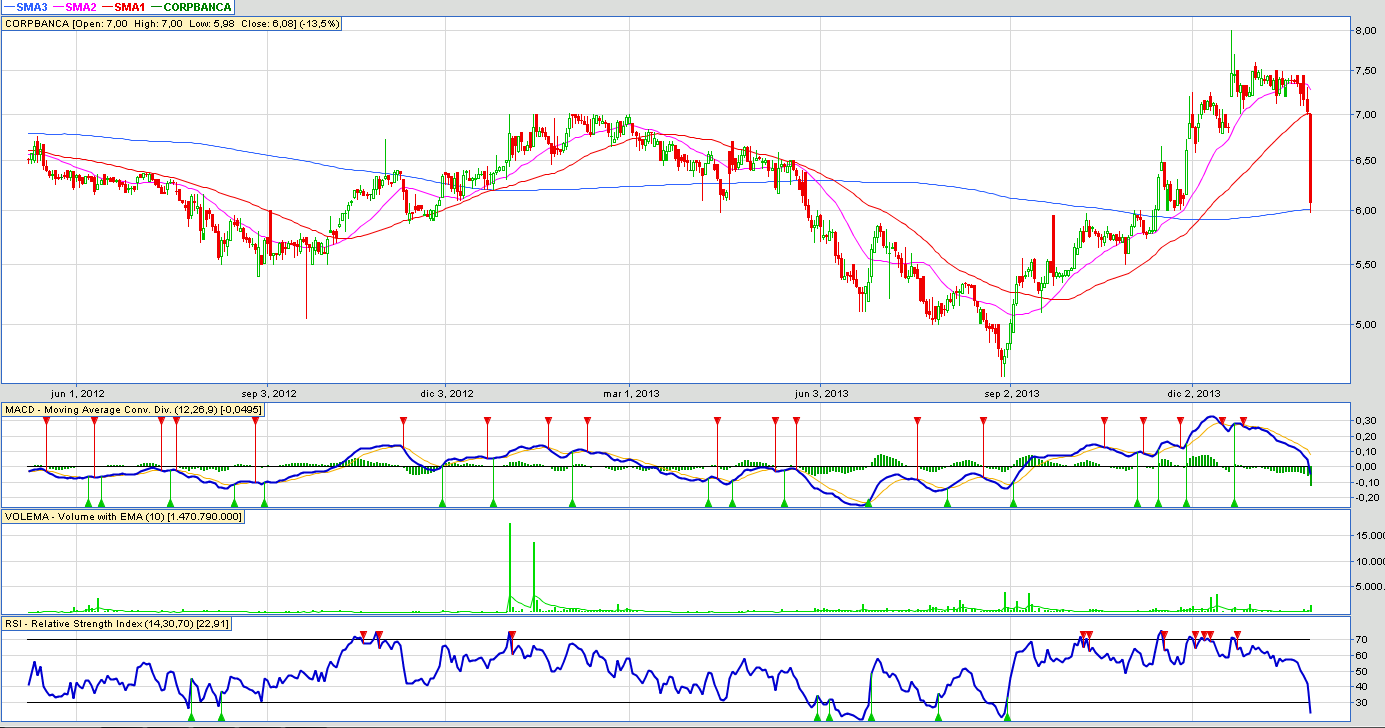Select the 'sep 2, 2013' date label
Image resolution: width=1385 pixels, height=728 pixels.
1011,393
